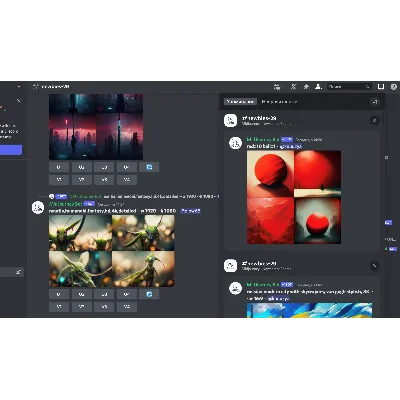
Task: Click the mark-all-read button in inbox tab bar
Action: pos(375,102)
